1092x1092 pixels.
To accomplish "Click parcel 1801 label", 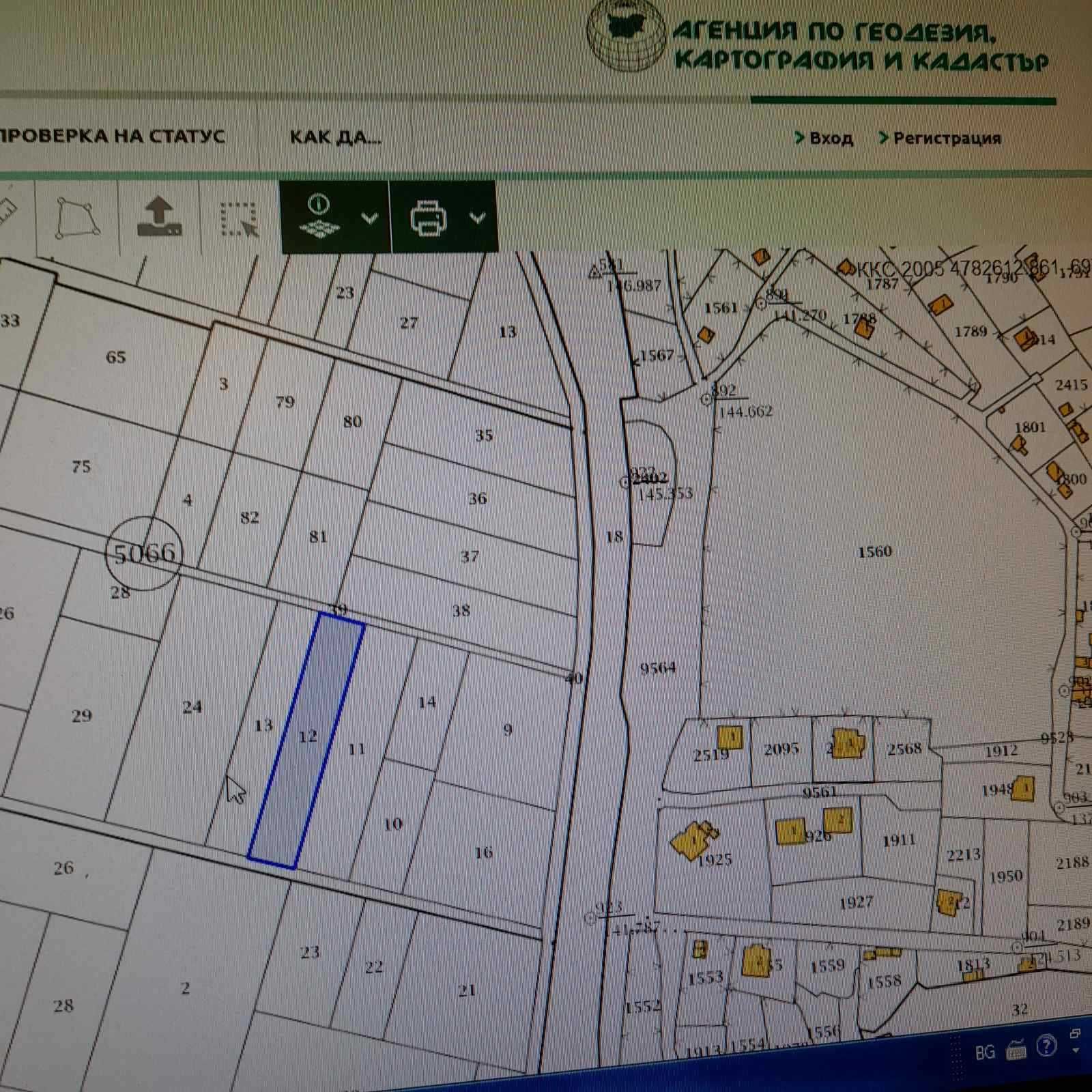I will click(1030, 427).
